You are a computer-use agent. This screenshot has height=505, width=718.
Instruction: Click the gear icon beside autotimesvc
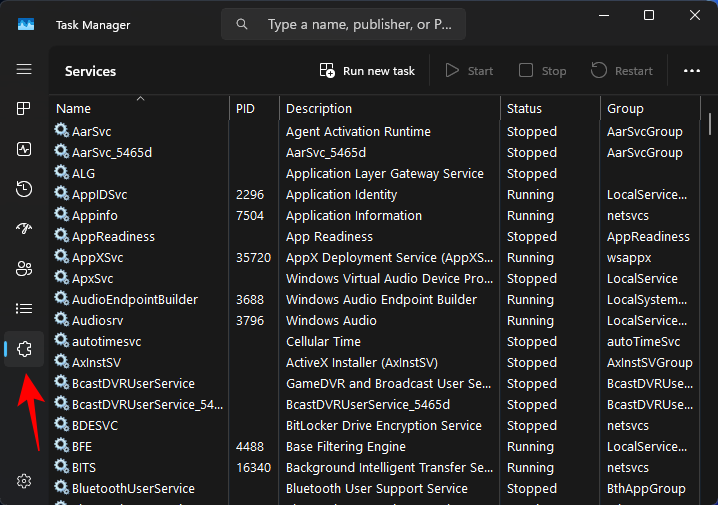pyautogui.click(x=61, y=340)
